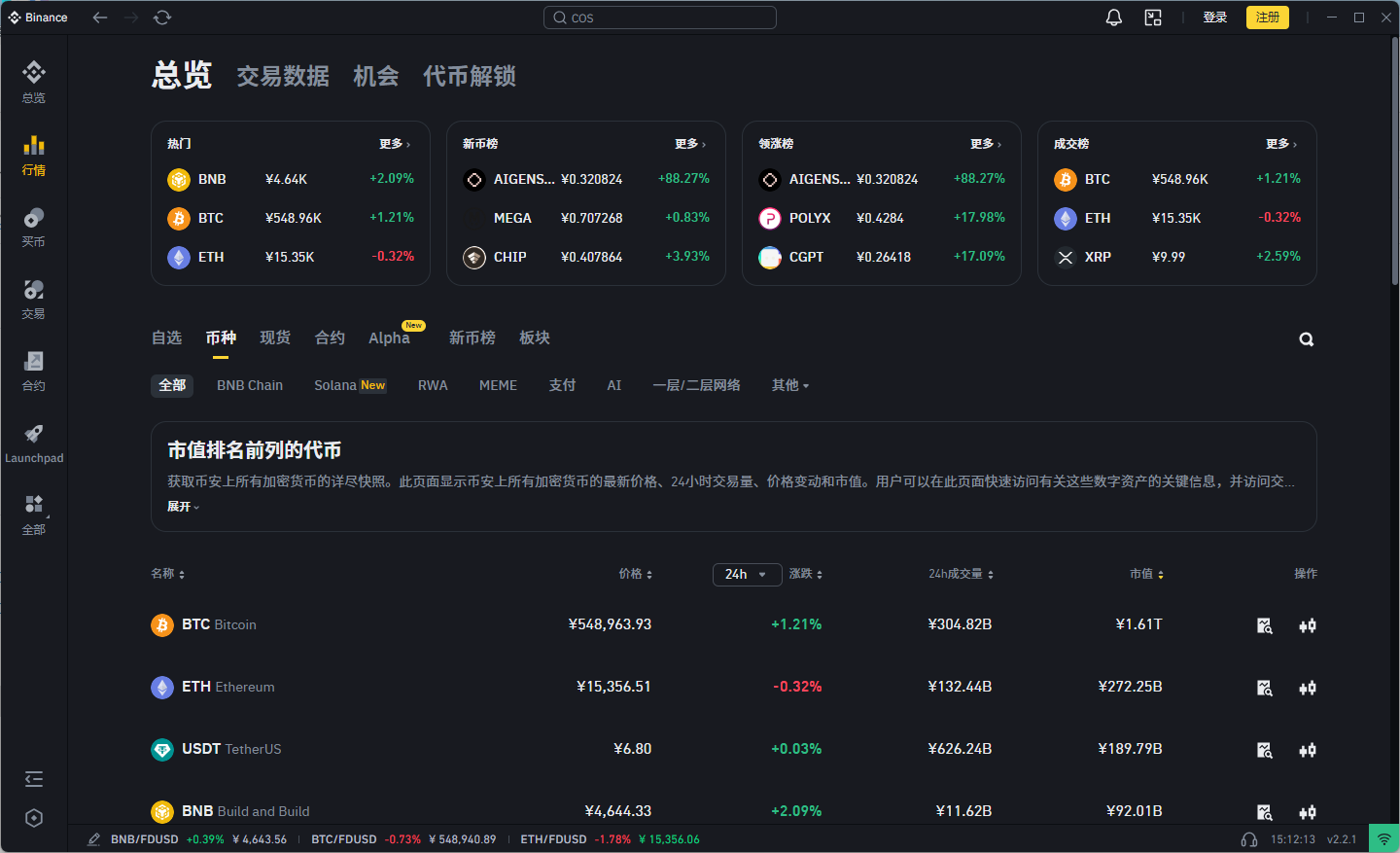Open the 行情 markets sidebar icon
1400x853 pixels.
pyautogui.click(x=34, y=155)
